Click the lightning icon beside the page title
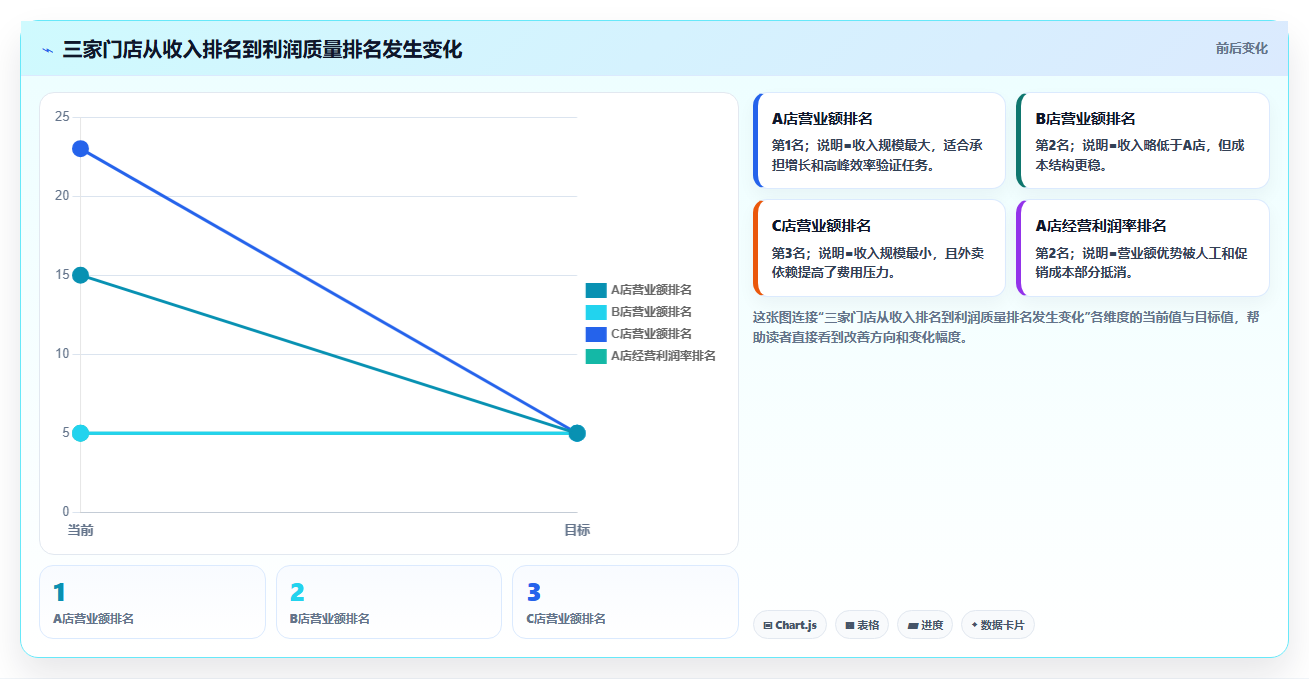Image resolution: width=1309 pixels, height=679 pixels. click(47, 50)
